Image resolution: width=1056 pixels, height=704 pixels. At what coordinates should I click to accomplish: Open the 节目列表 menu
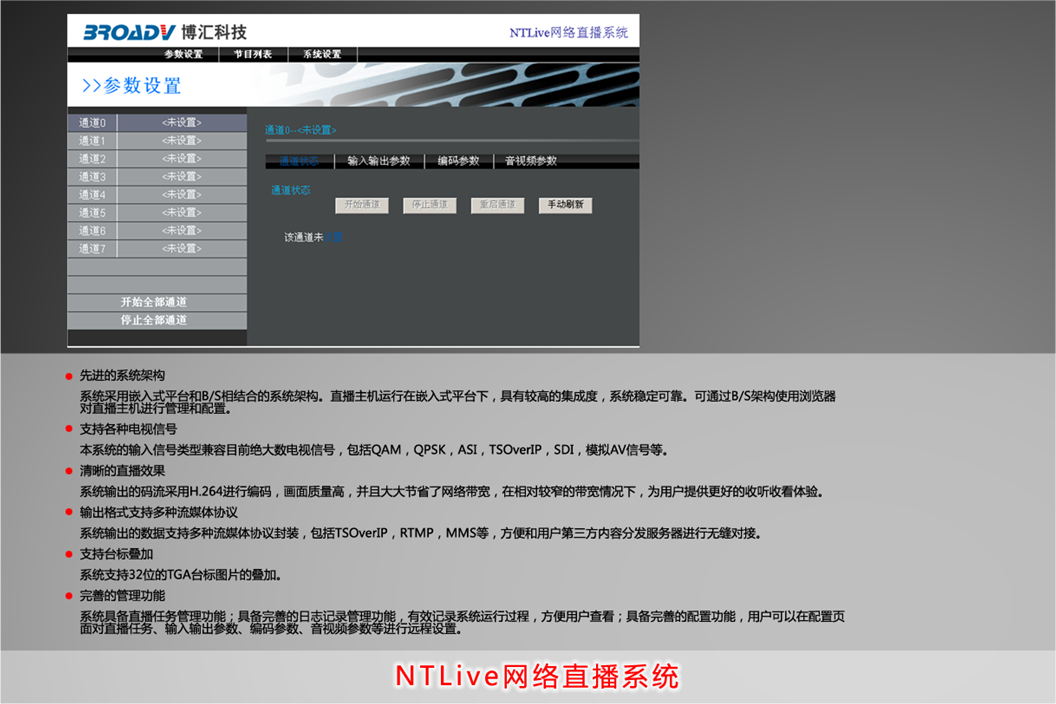coord(253,54)
